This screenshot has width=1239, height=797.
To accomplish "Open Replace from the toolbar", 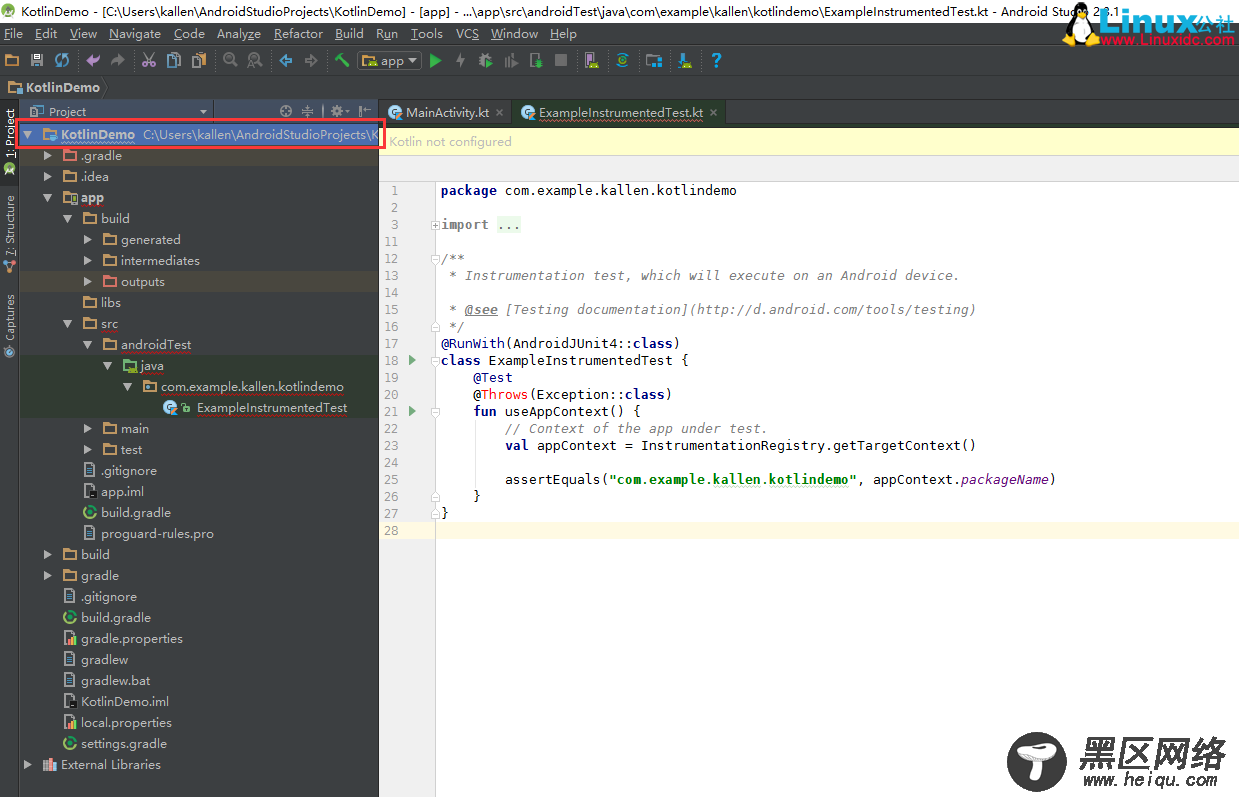I will click(255, 61).
